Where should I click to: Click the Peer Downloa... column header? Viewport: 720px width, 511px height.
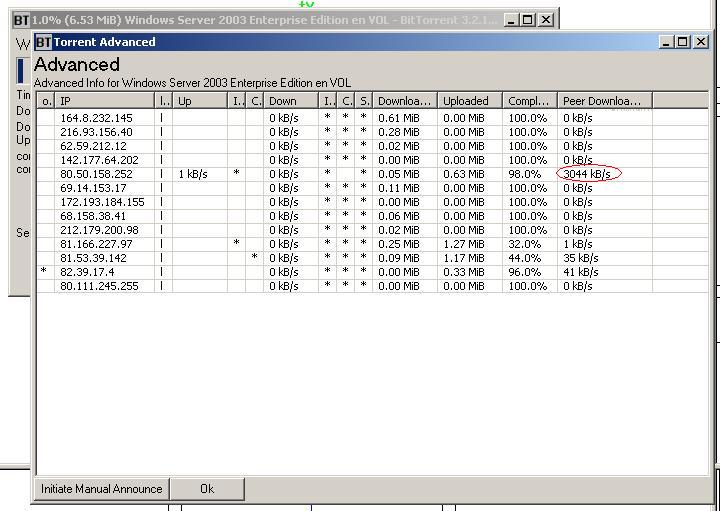pyautogui.click(x=605, y=101)
